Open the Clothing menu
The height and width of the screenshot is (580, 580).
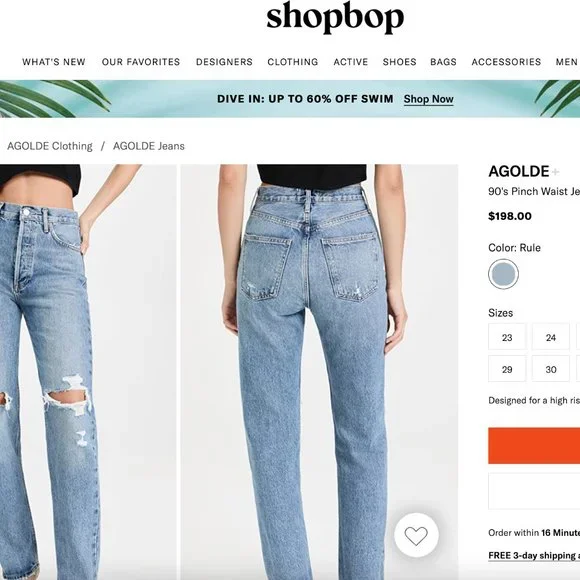[293, 62]
